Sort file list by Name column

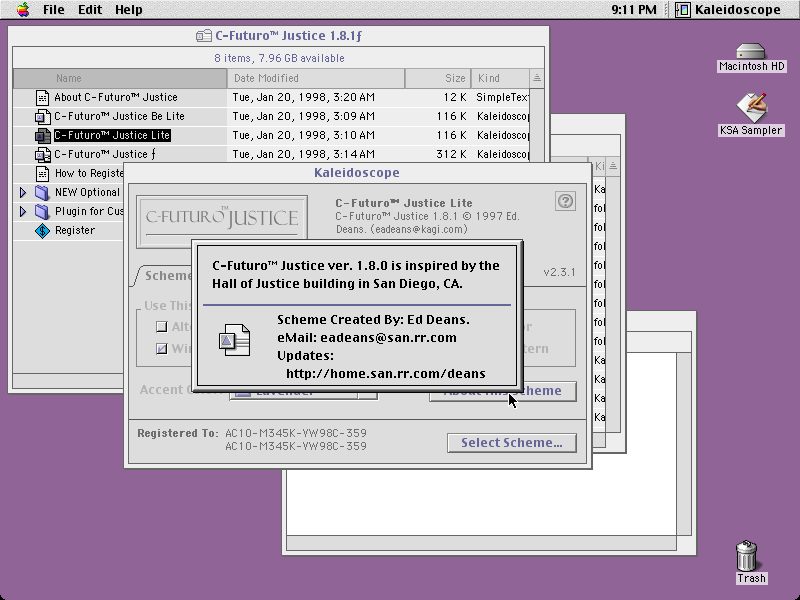(x=120, y=78)
